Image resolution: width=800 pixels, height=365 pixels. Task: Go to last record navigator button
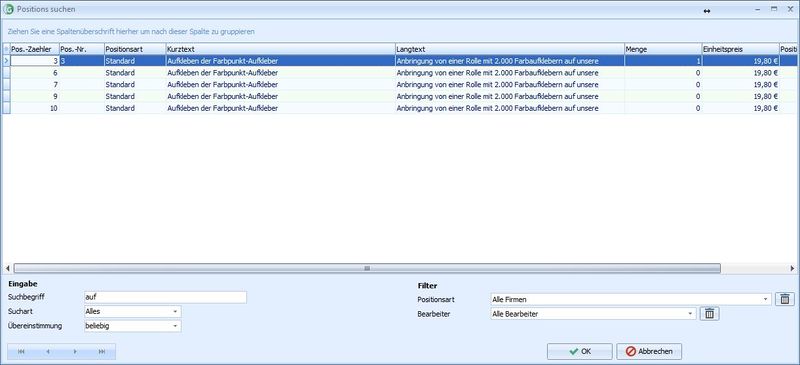pyautogui.click(x=102, y=352)
